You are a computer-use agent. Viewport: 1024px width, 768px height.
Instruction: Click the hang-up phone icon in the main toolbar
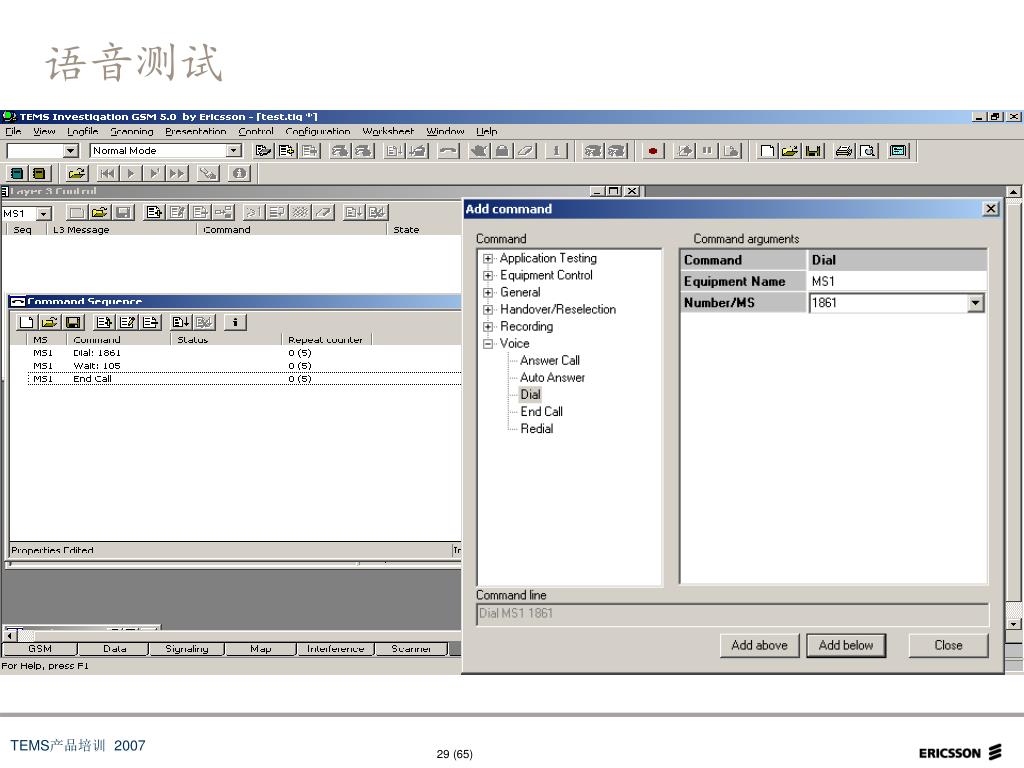click(x=448, y=151)
